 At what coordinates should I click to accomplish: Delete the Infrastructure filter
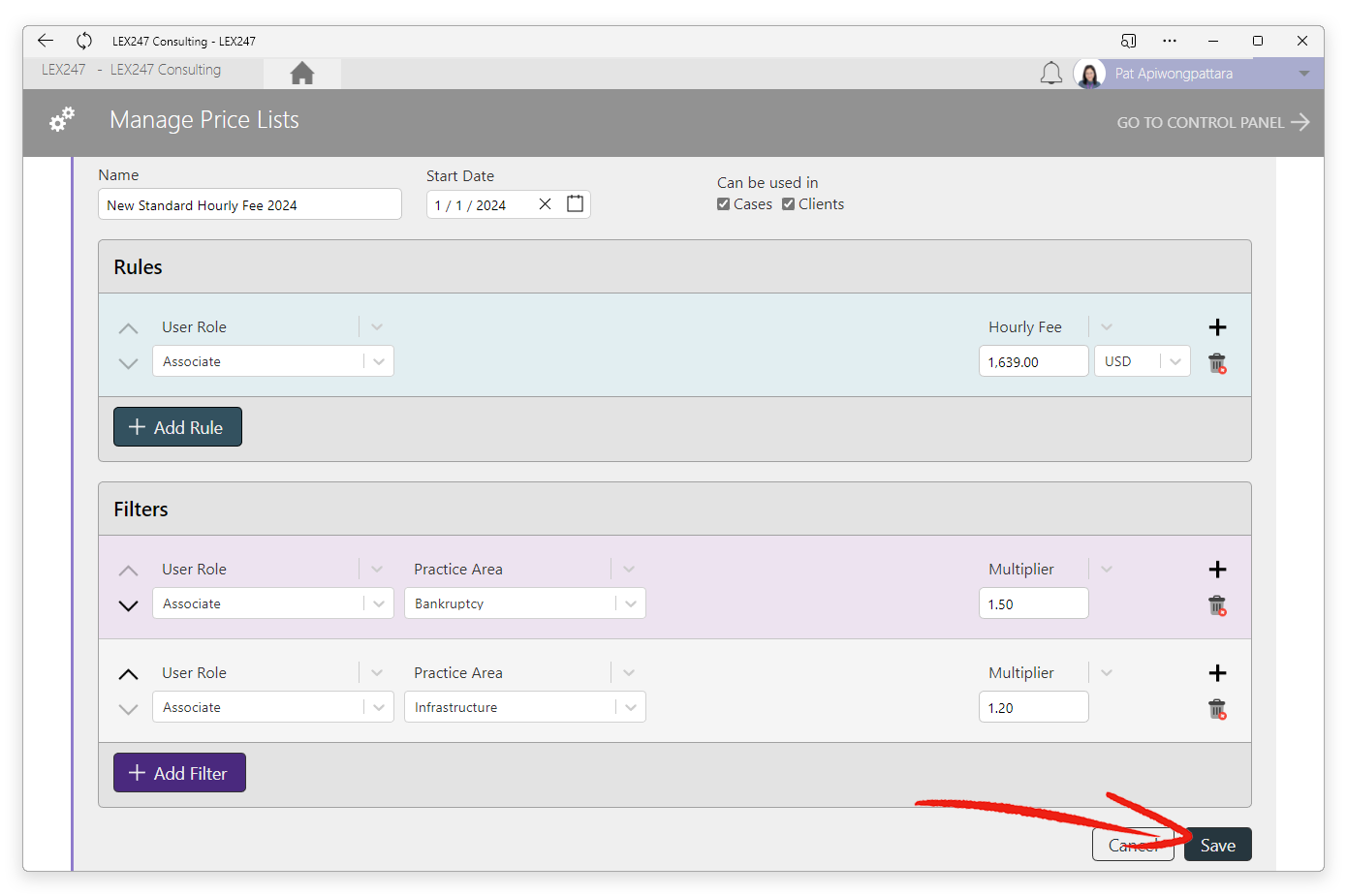1217,709
